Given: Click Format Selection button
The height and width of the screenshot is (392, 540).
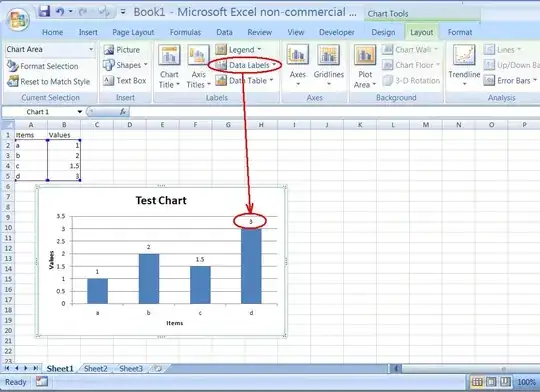Looking at the screenshot, I should click(x=43, y=66).
